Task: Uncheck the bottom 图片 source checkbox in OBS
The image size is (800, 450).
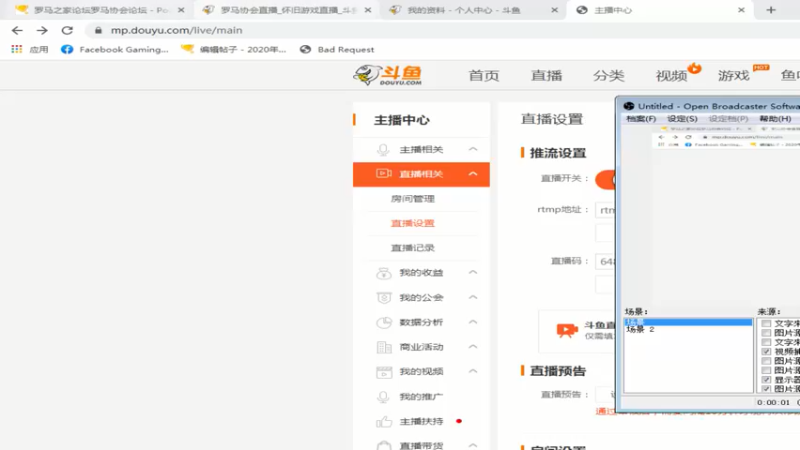Action: pyautogui.click(x=766, y=389)
